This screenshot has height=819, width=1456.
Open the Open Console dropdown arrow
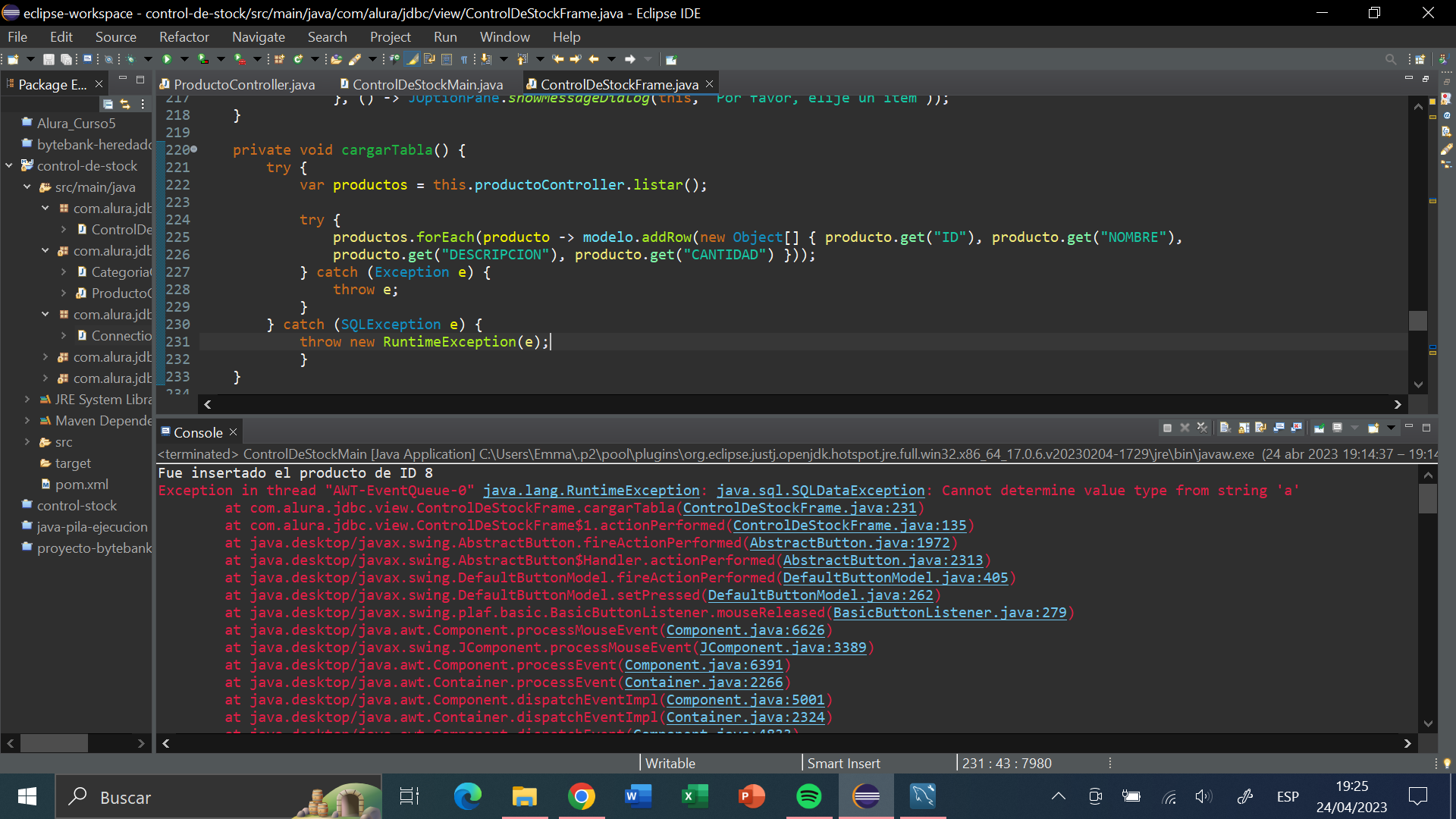[x=1391, y=428]
